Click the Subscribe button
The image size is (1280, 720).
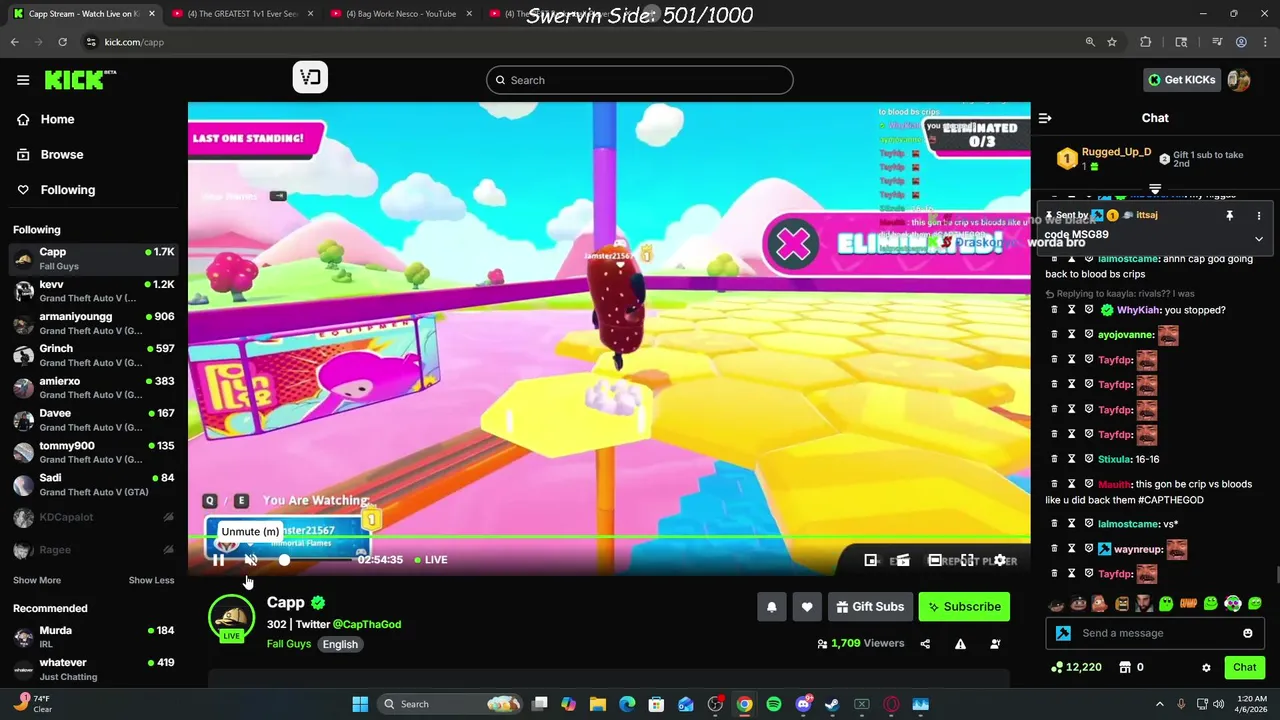[964, 607]
